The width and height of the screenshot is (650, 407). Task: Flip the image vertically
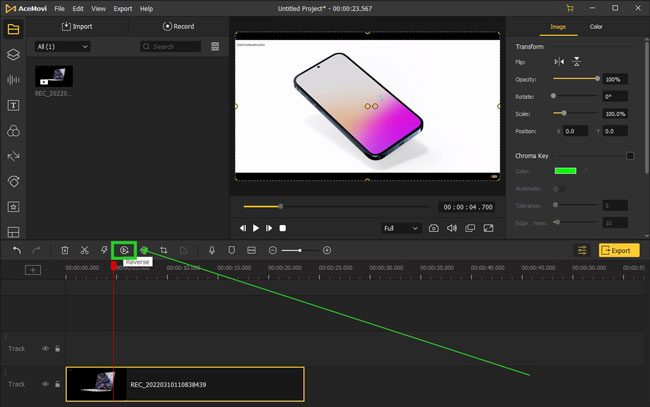(x=577, y=62)
